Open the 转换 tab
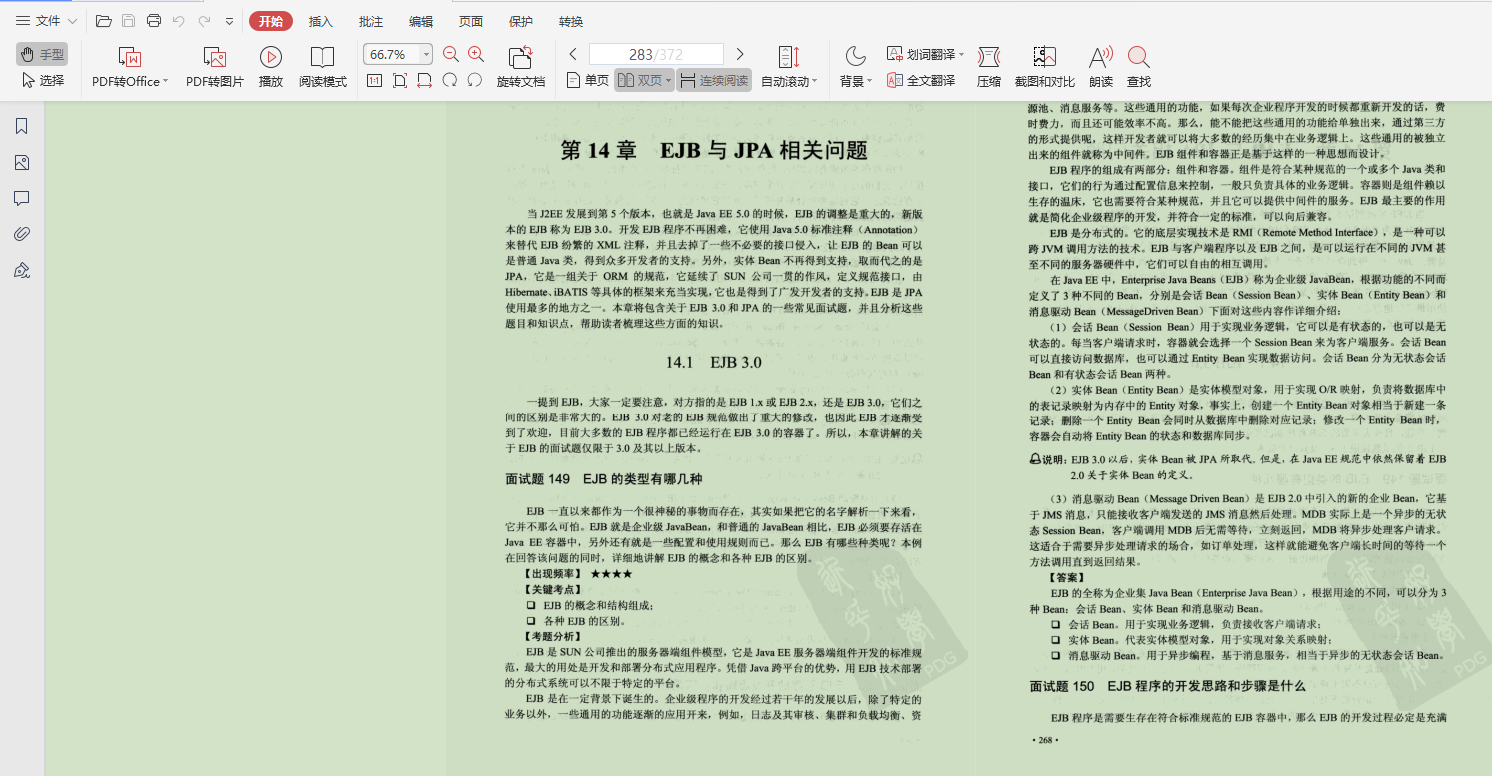This screenshot has width=1492, height=776. click(x=571, y=21)
